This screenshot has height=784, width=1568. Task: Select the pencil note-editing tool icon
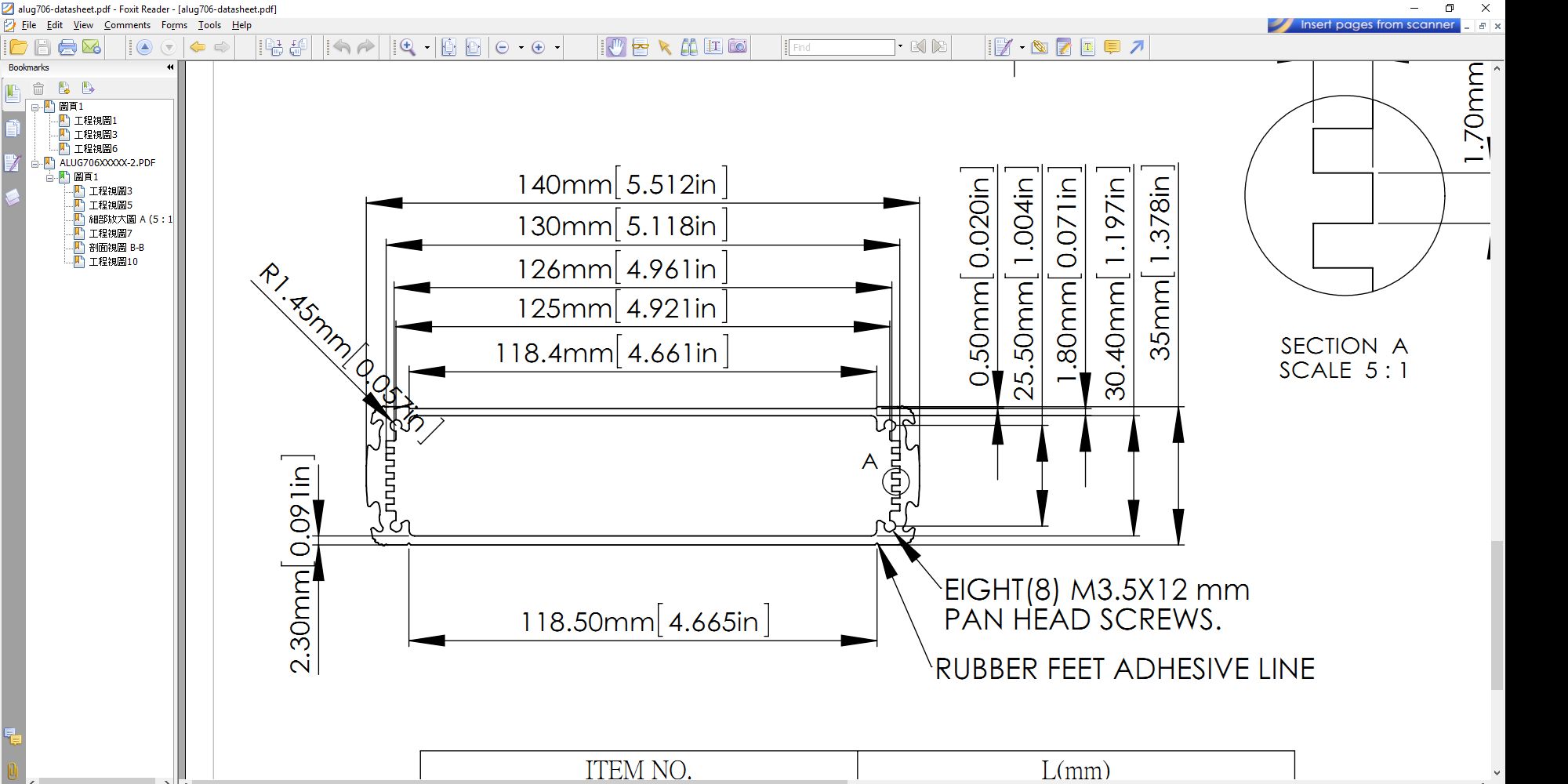click(1064, 47)
